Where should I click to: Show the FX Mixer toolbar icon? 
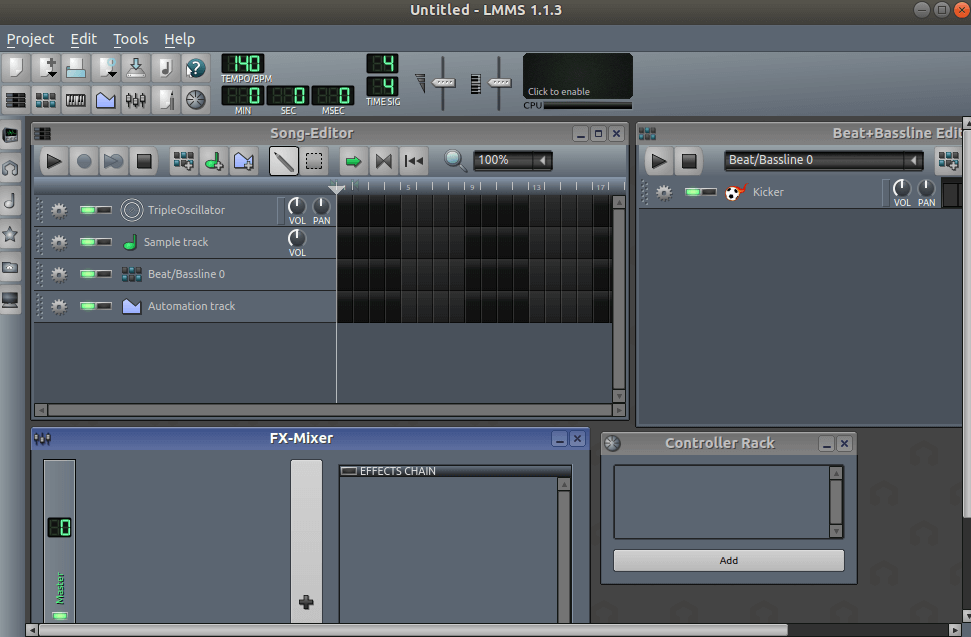tap(136, 100)
